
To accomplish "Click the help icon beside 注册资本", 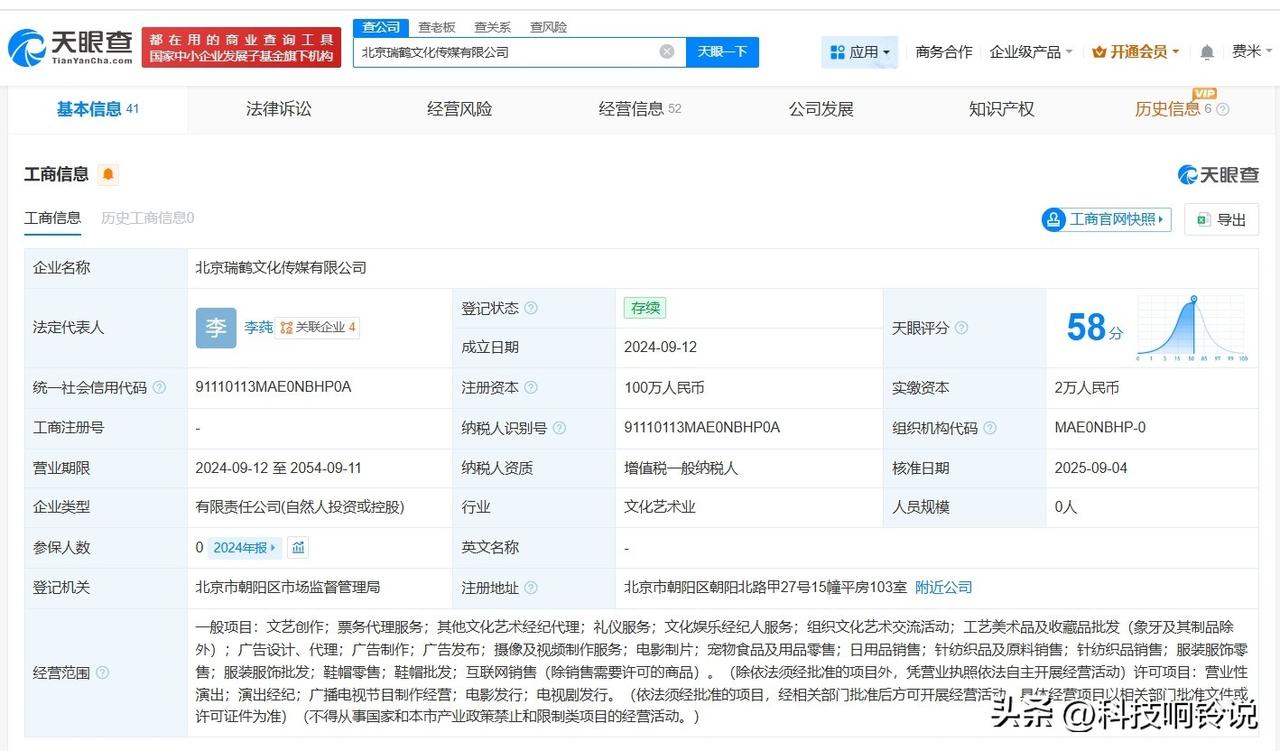I will (x=531, y=388).
